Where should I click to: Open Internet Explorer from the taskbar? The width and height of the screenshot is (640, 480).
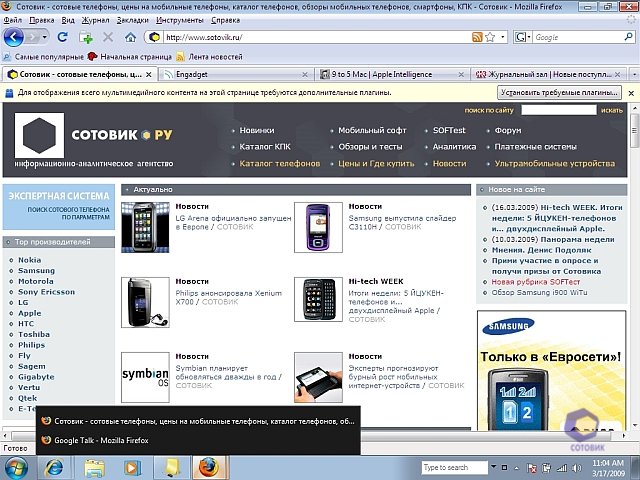[x=54, y=467]
